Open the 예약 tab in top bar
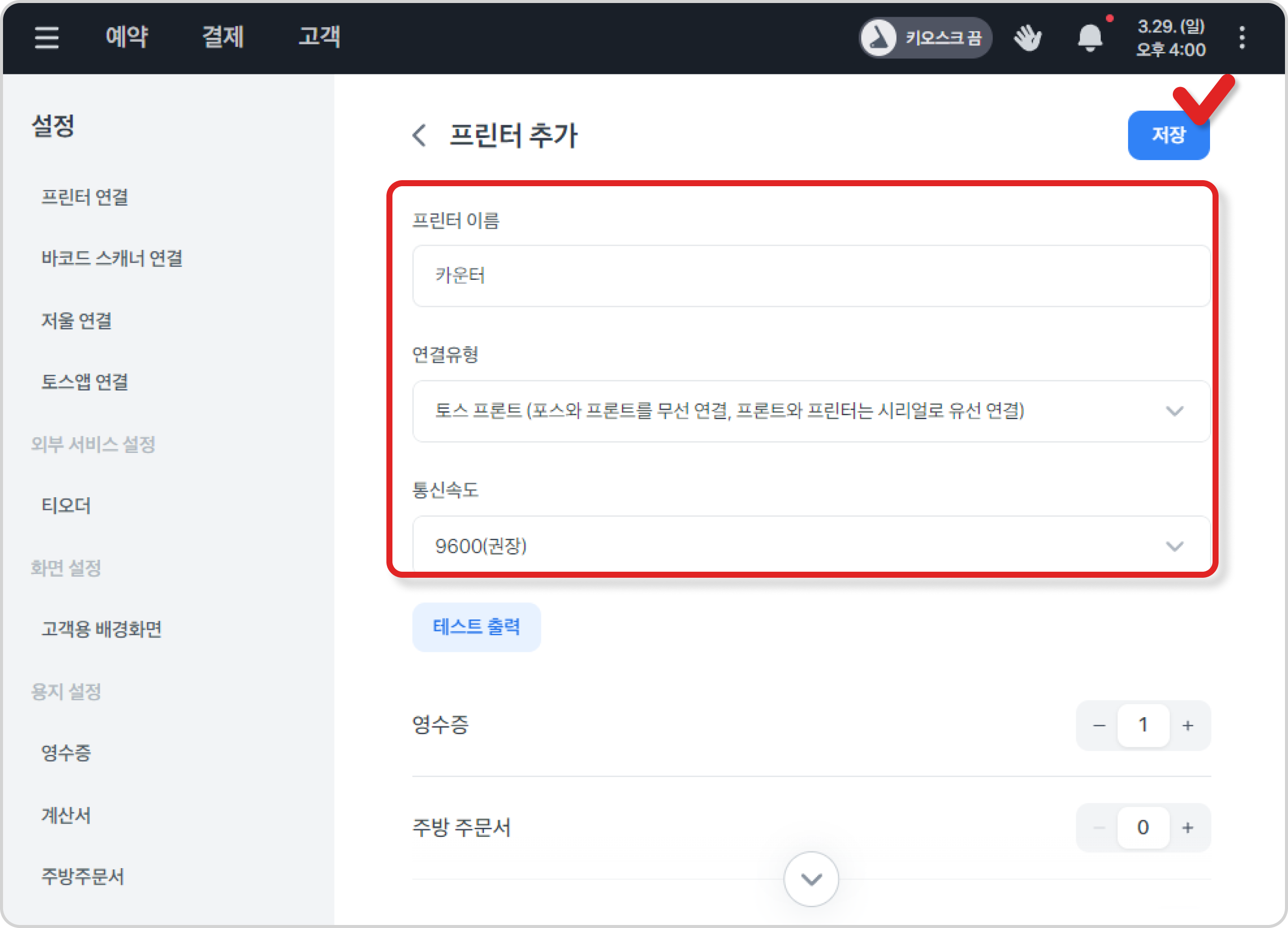 point(127,37)
